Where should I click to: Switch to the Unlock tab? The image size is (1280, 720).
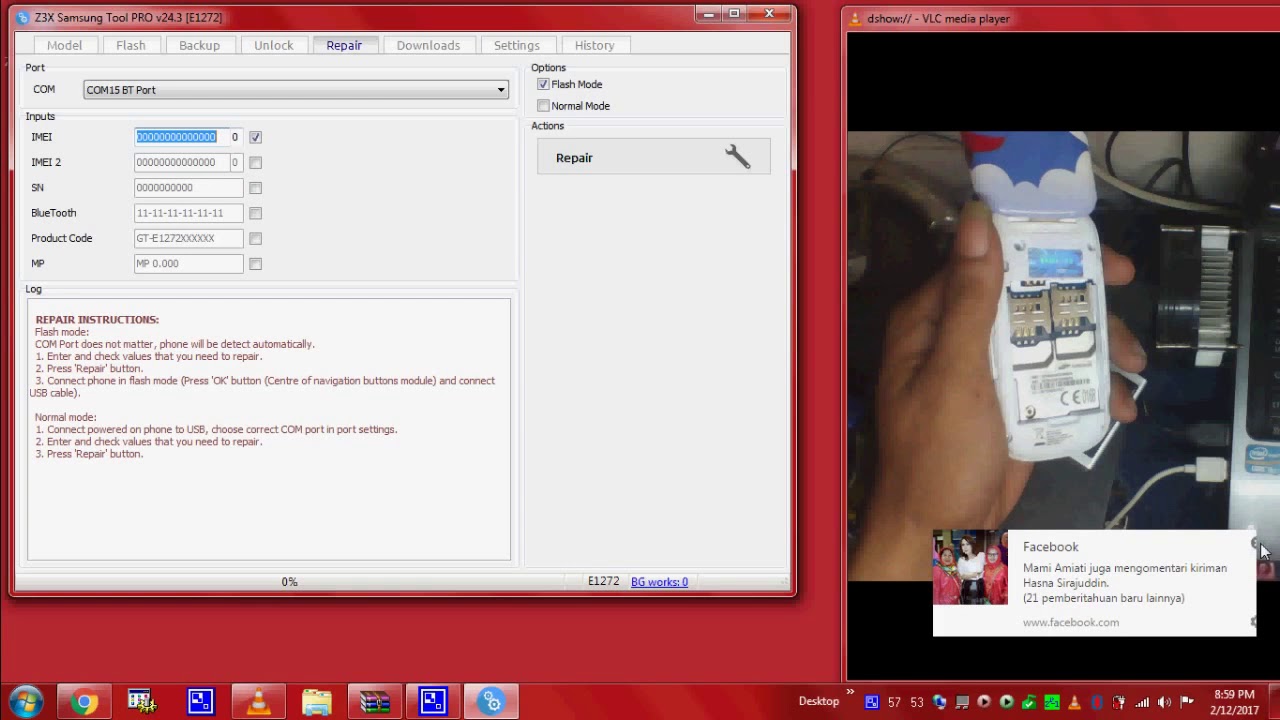click(273, 45)
